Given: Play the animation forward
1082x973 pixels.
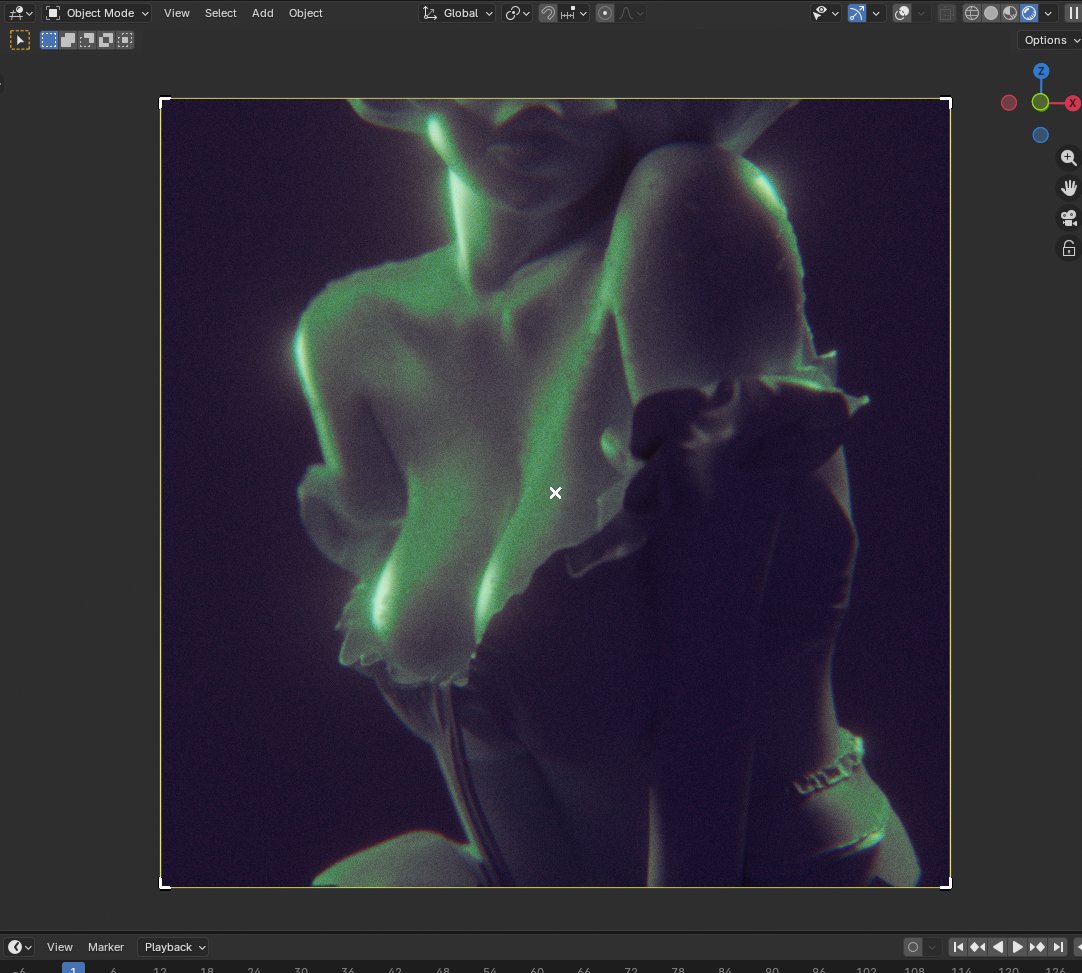Looking at the screenshot, I should 1018,947.
